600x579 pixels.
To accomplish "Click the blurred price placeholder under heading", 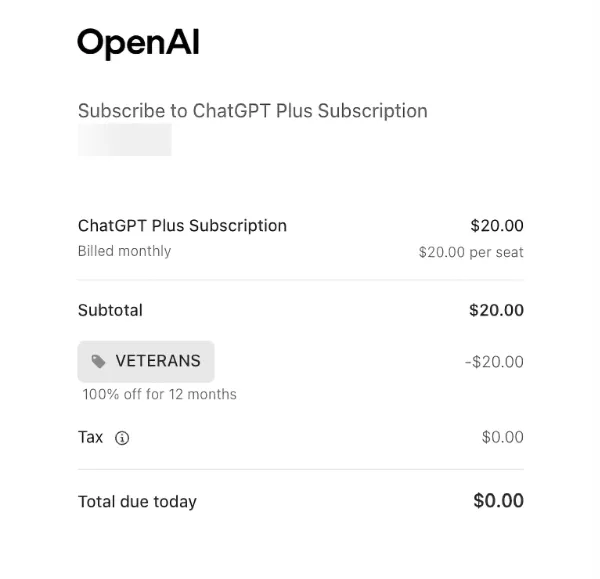I will click(x=124, y=140).
